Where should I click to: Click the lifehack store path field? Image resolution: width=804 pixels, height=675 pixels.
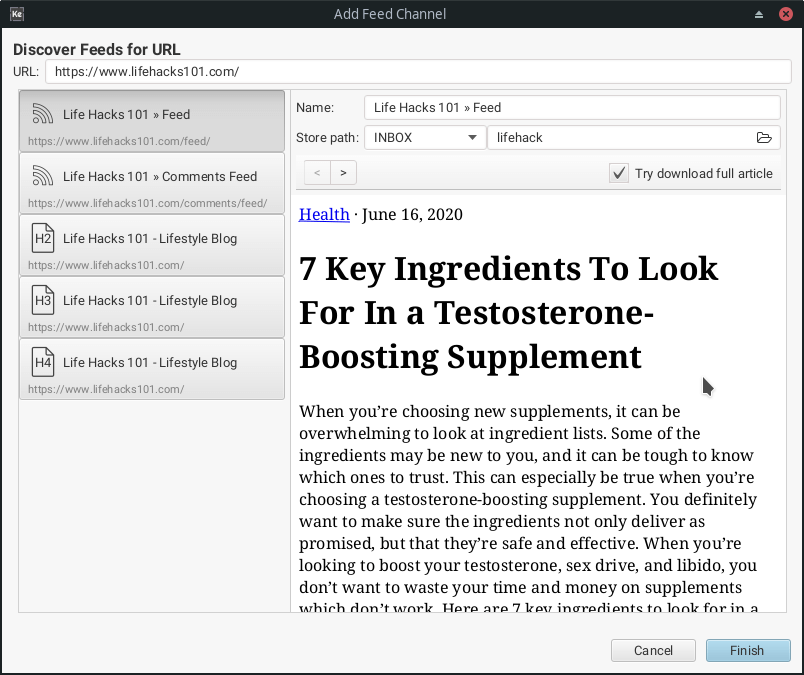click(x=620, y=138)
